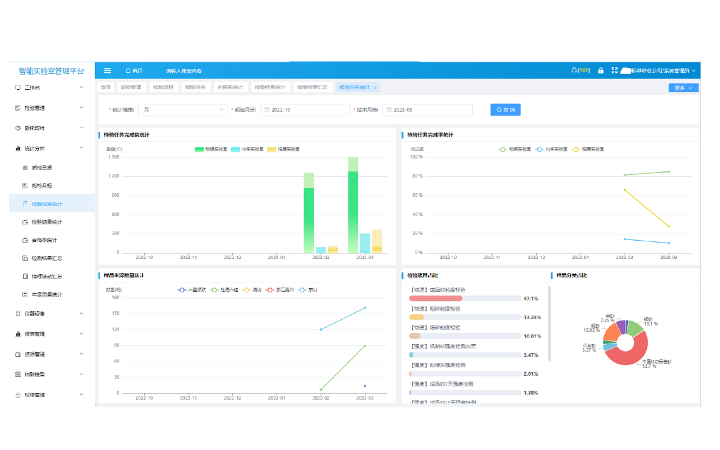Viewport: 720px width, 450px height.
Task: Toggle orange legend in sample source chart
Action: click(252, 290)
